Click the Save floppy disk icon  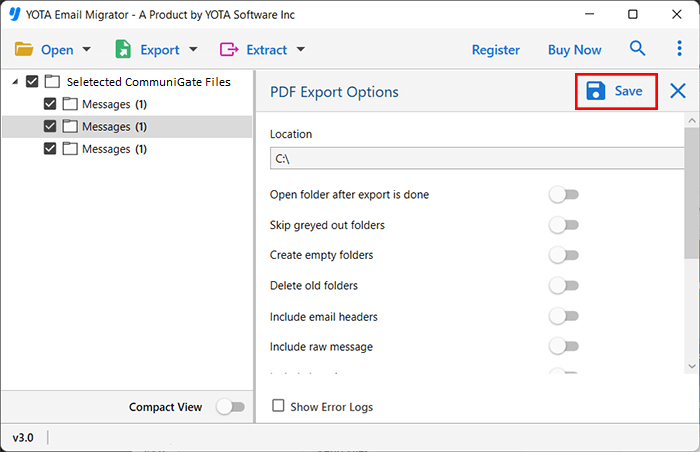tap(596, 91)
